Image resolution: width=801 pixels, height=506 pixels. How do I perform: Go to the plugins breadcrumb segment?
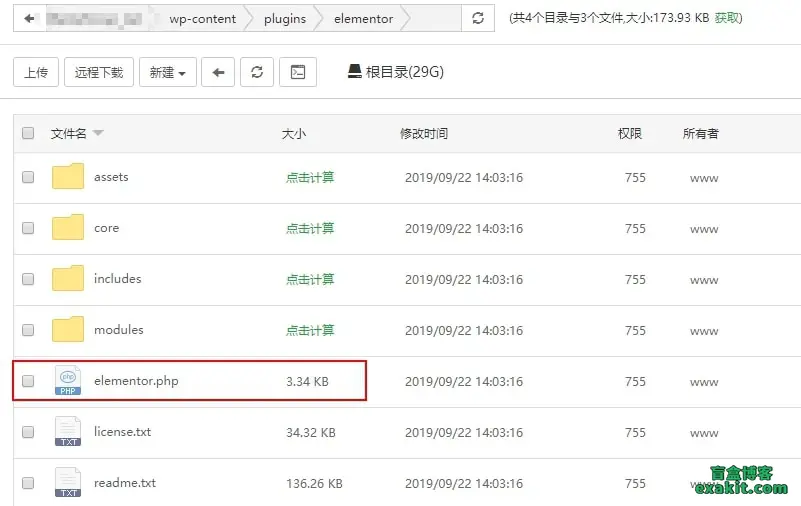pyautogui.click(x=285, y=18)
